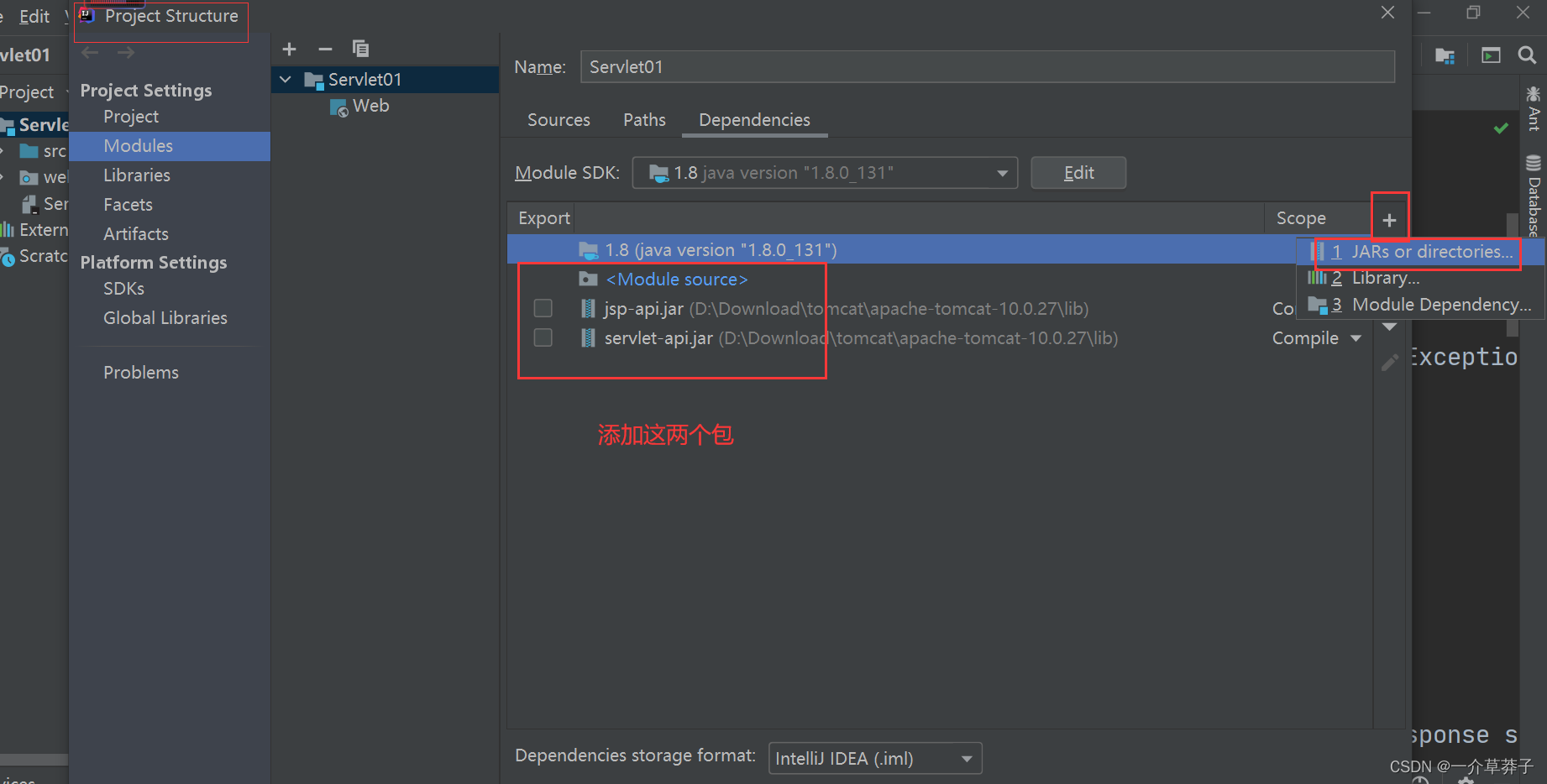Choose Module Dependency... from add menu

pos(1421,305)
